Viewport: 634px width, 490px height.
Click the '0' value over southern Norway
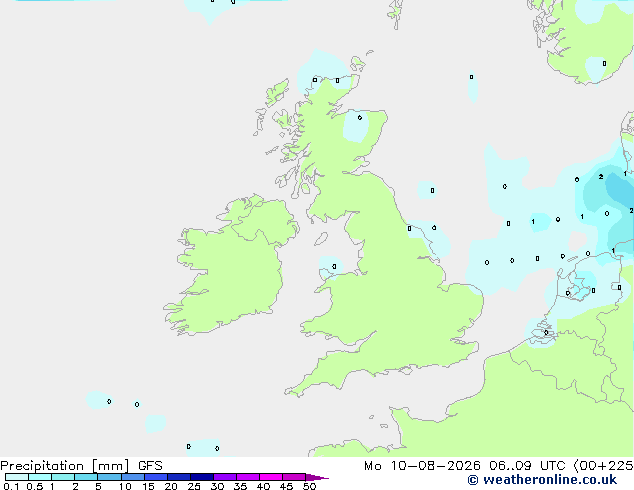pyautogui.click(x=604, y=63)
